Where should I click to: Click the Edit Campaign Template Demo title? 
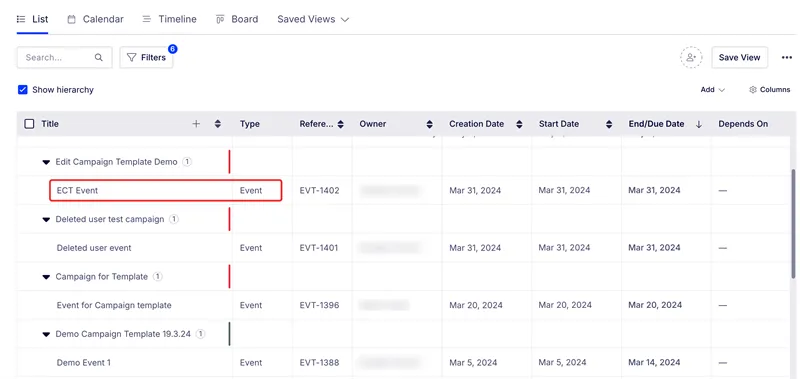(x=116, y=162)
